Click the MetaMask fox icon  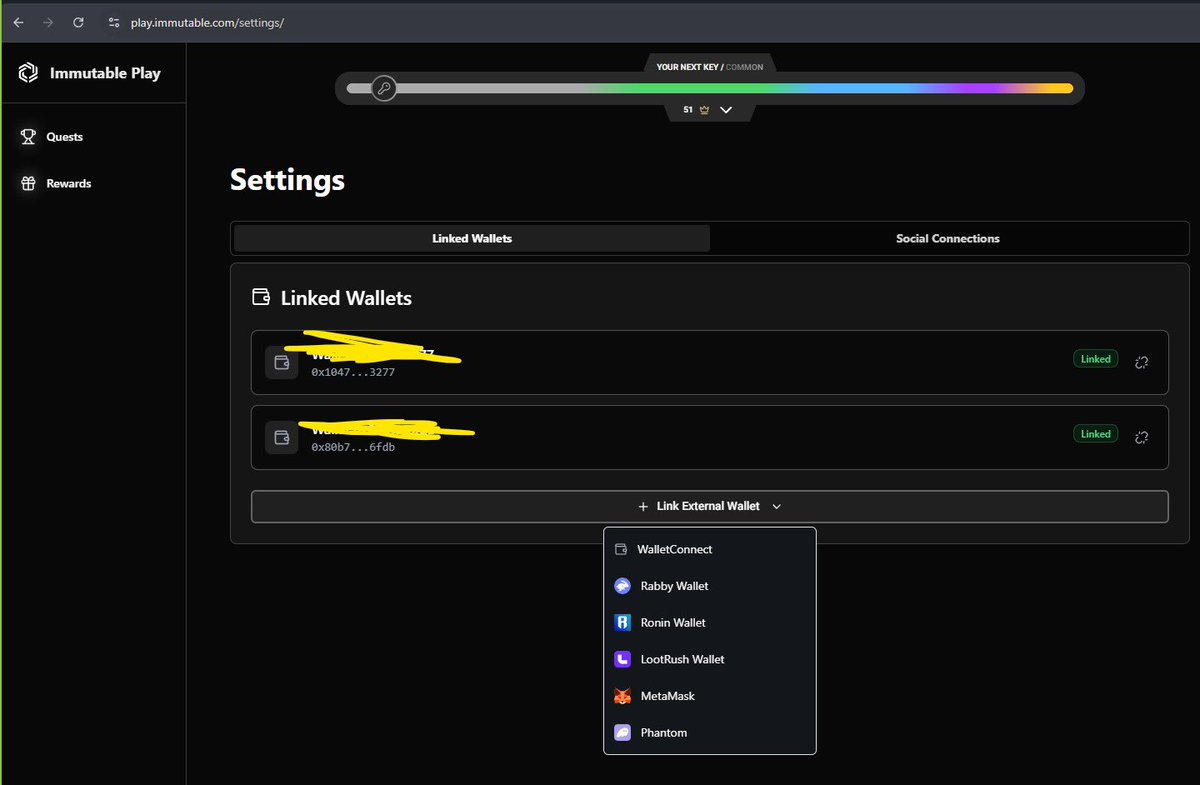pos(622,696)
